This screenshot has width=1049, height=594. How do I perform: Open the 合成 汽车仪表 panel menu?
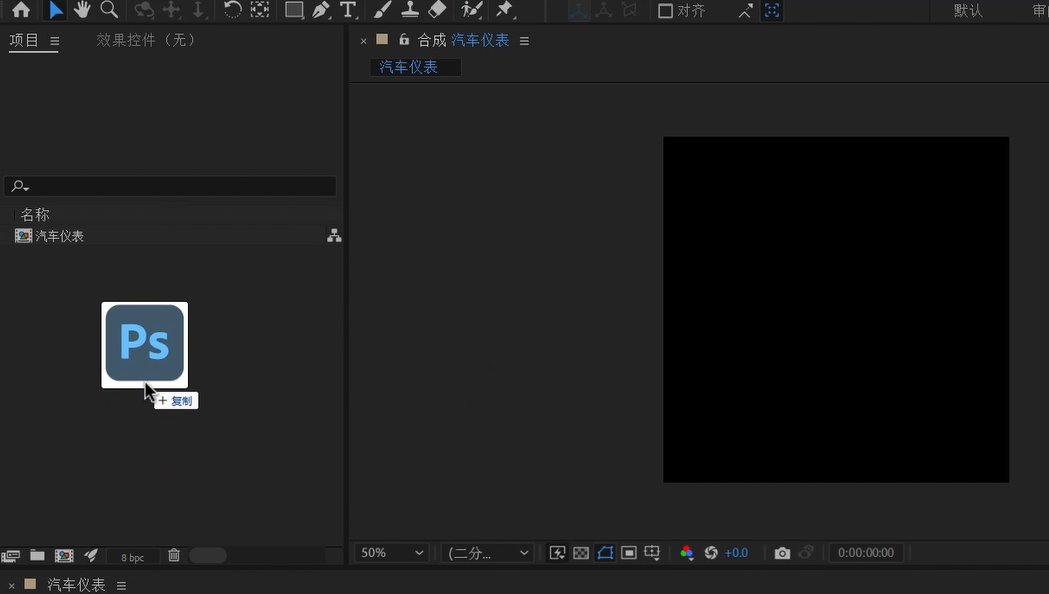pyautogui.click(x=524, y=41)
